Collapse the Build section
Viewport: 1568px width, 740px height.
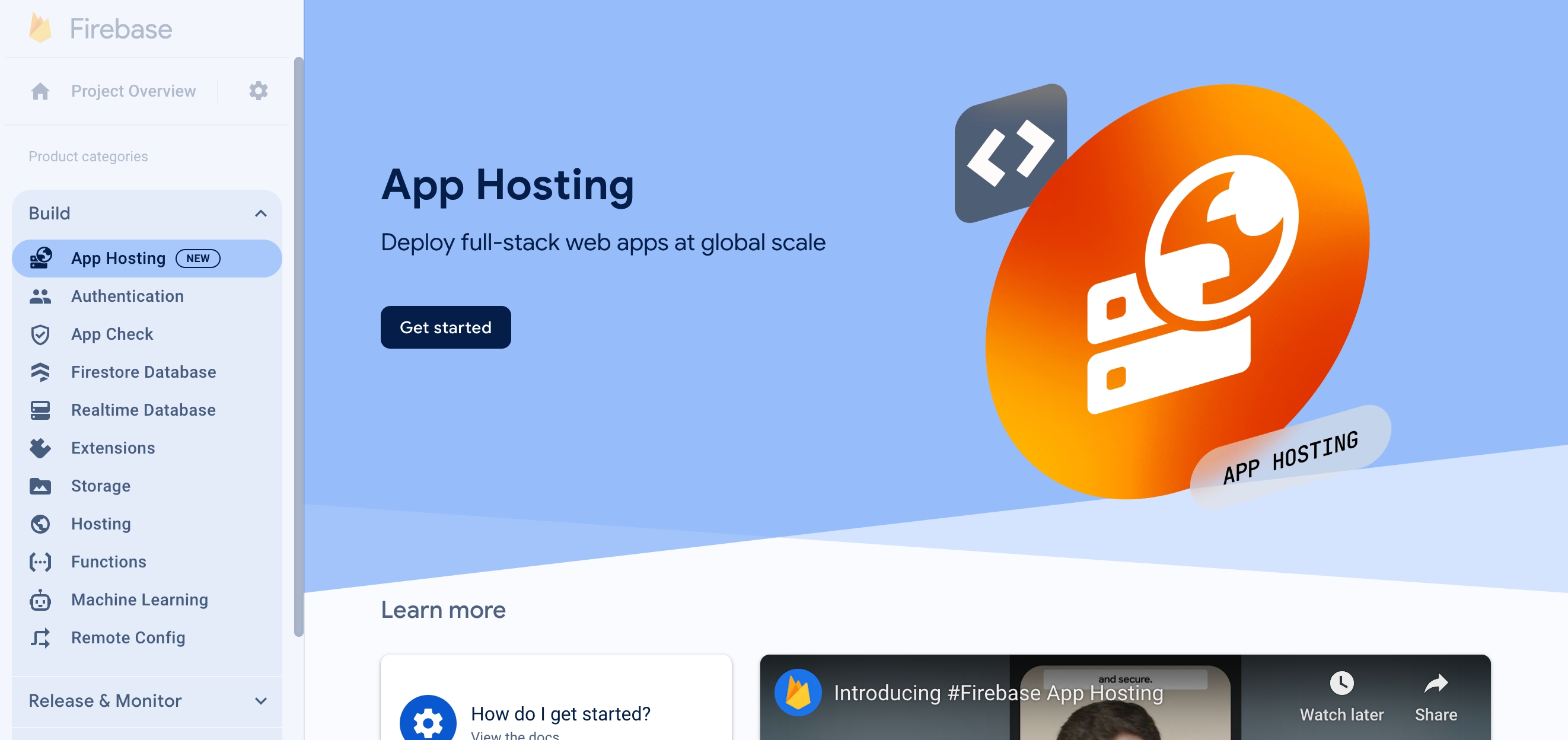[x=261, y=212]
